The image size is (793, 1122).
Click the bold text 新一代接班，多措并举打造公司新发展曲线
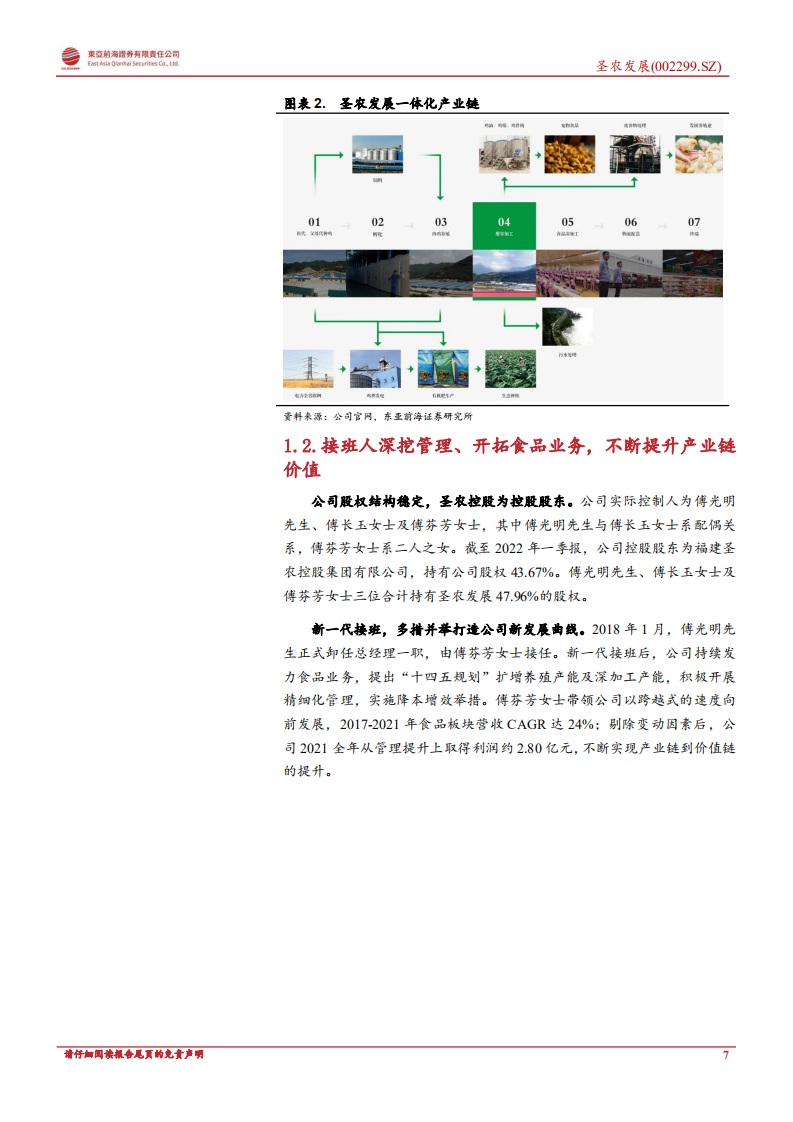pos(448,630)
